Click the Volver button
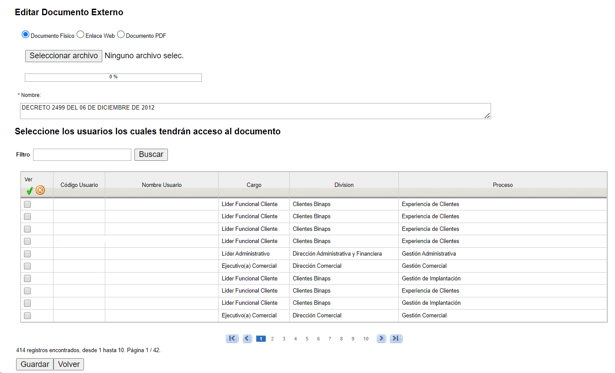The height and width of the screenshot is (373, 615). point(69,364)
